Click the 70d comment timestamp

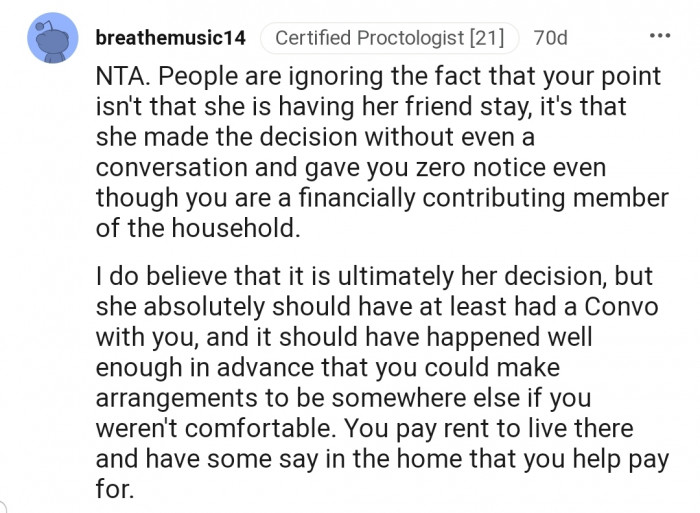550,39
